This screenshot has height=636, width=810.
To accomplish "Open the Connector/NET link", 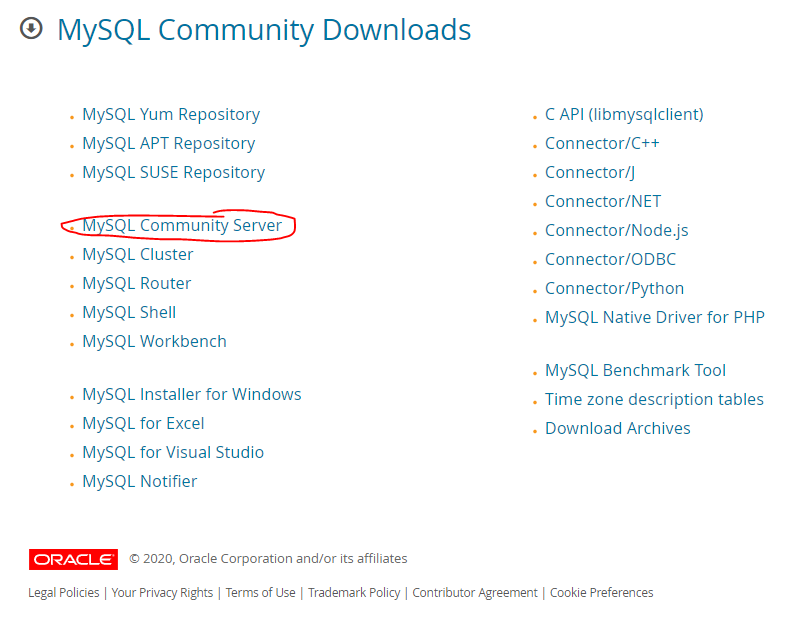I will pos(603,201).
